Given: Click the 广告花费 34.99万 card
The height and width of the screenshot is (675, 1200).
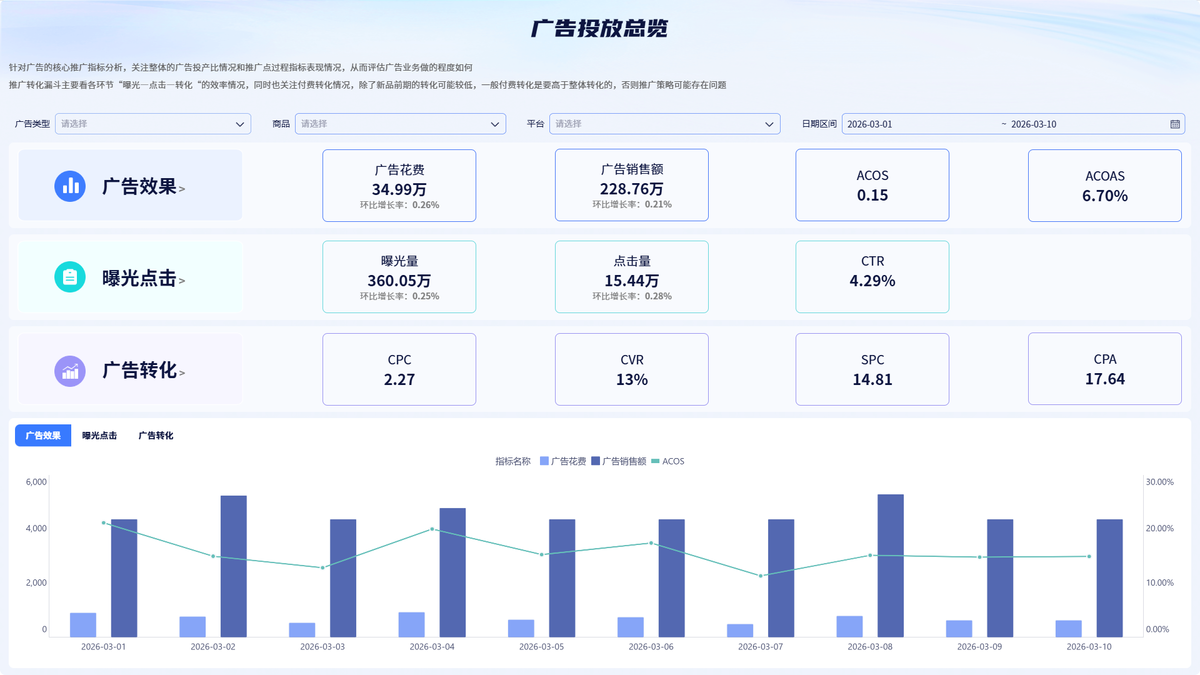Looking at the screenshot, I should tap(399, 185).
